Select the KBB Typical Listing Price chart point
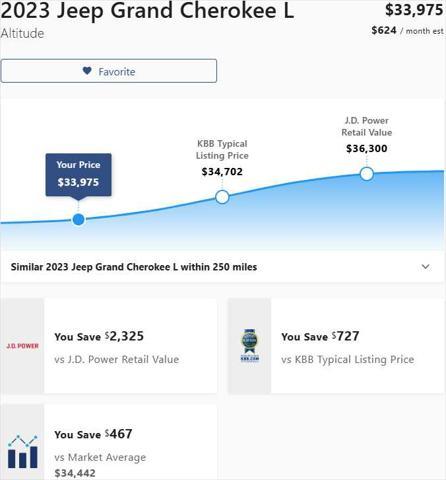 [222, 197]
